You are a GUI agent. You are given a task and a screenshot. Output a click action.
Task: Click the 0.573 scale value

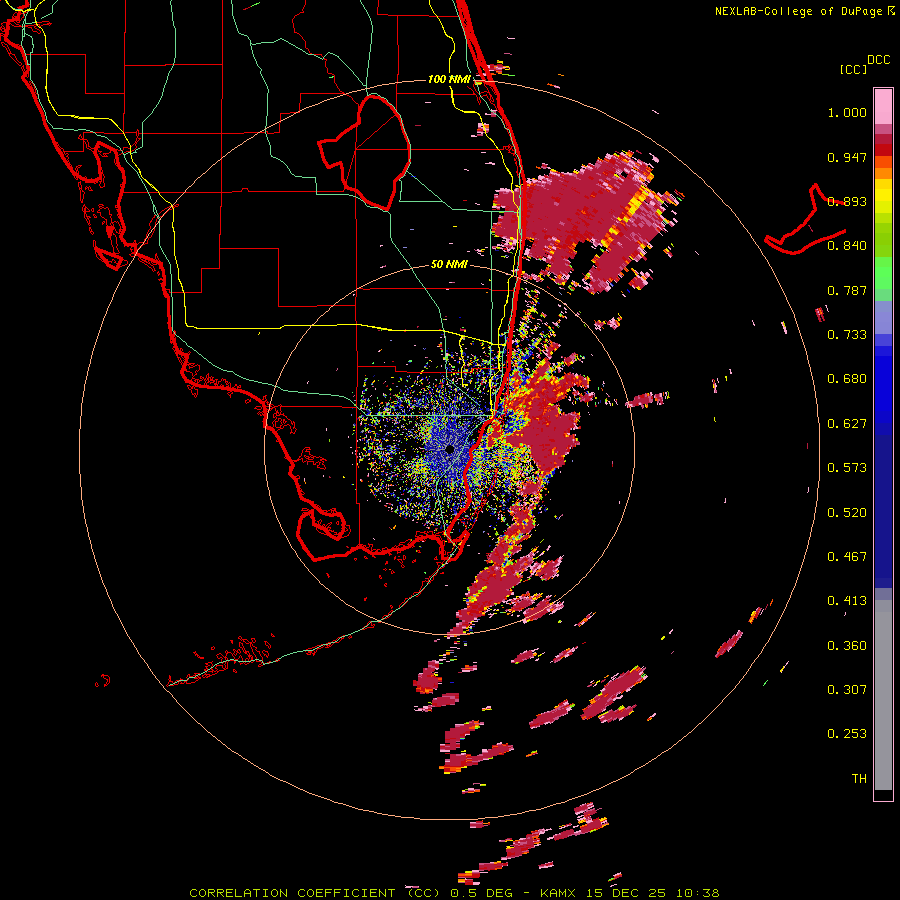(847, 468)
